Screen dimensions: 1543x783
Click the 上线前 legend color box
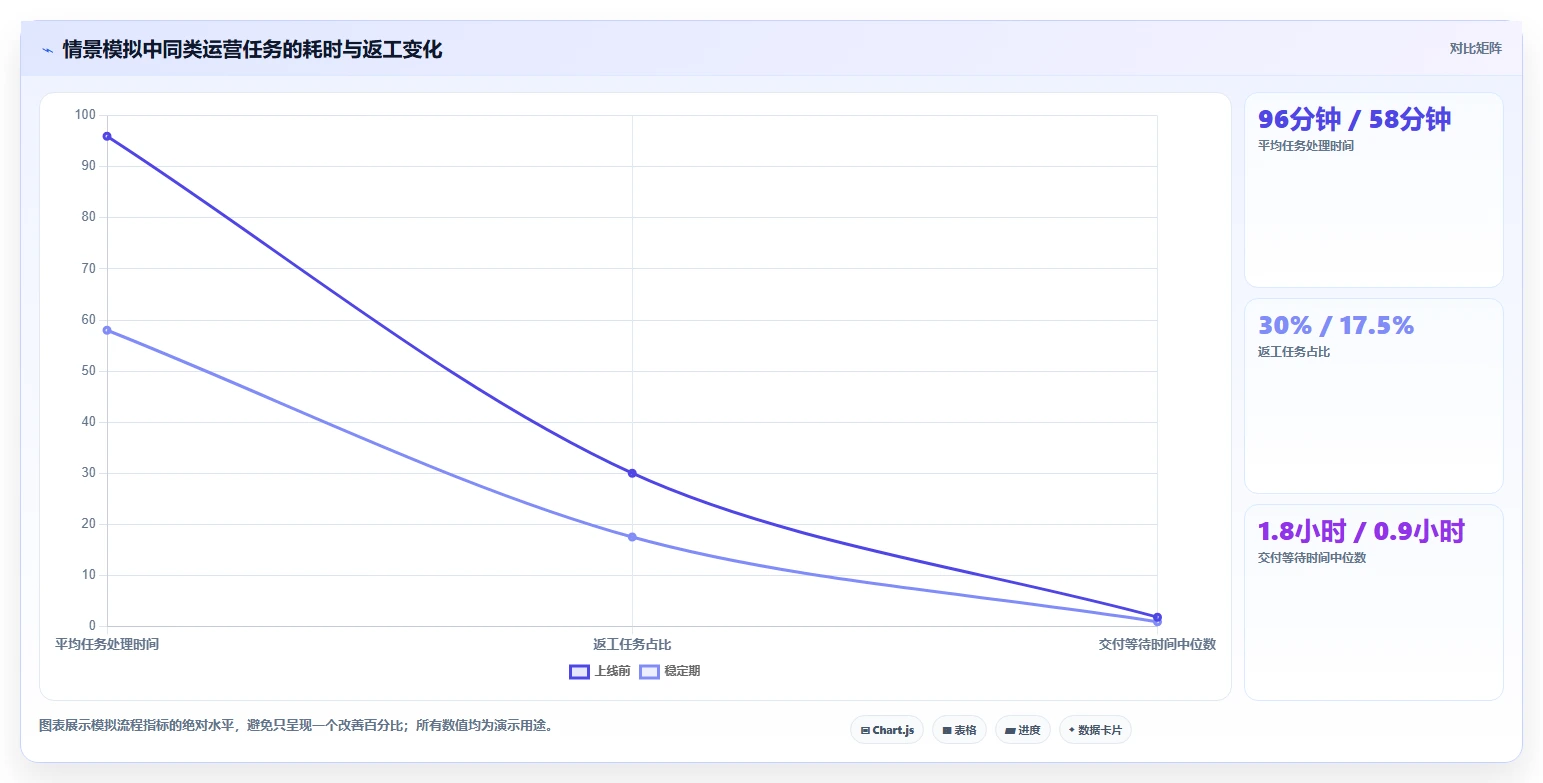click(579, 672)
